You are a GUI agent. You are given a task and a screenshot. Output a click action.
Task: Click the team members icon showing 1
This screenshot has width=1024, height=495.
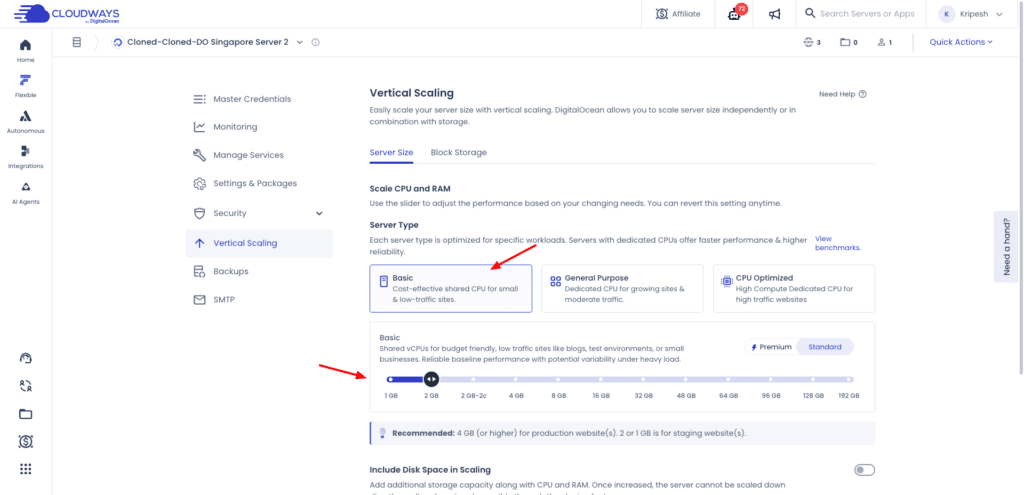[882, 42]
